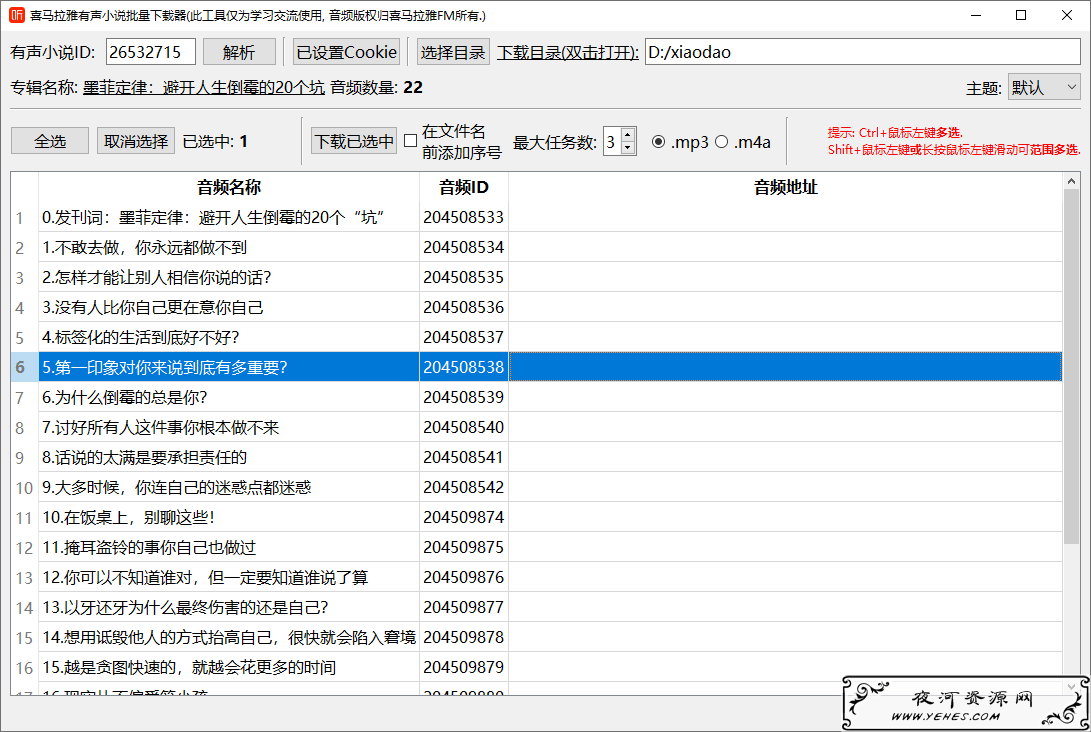
Task: Click row number header 10
Action: pyautogui.click(x=24, y=487)
